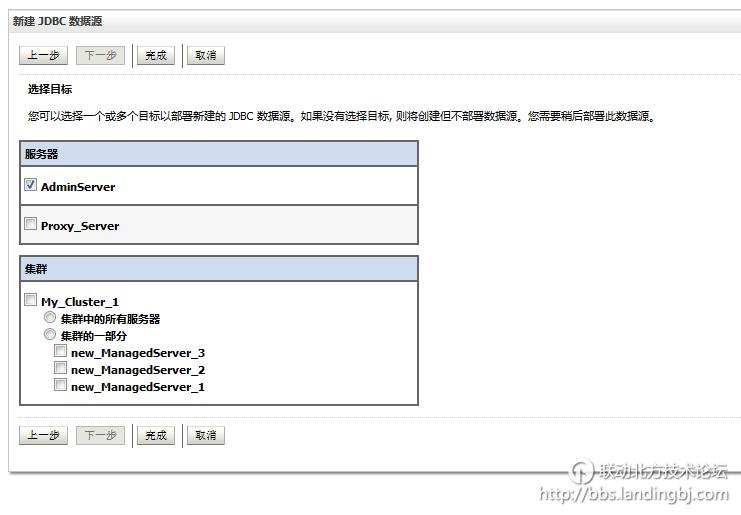
Task: Click the bottom 下一步 button
Action: click(100, 435)
